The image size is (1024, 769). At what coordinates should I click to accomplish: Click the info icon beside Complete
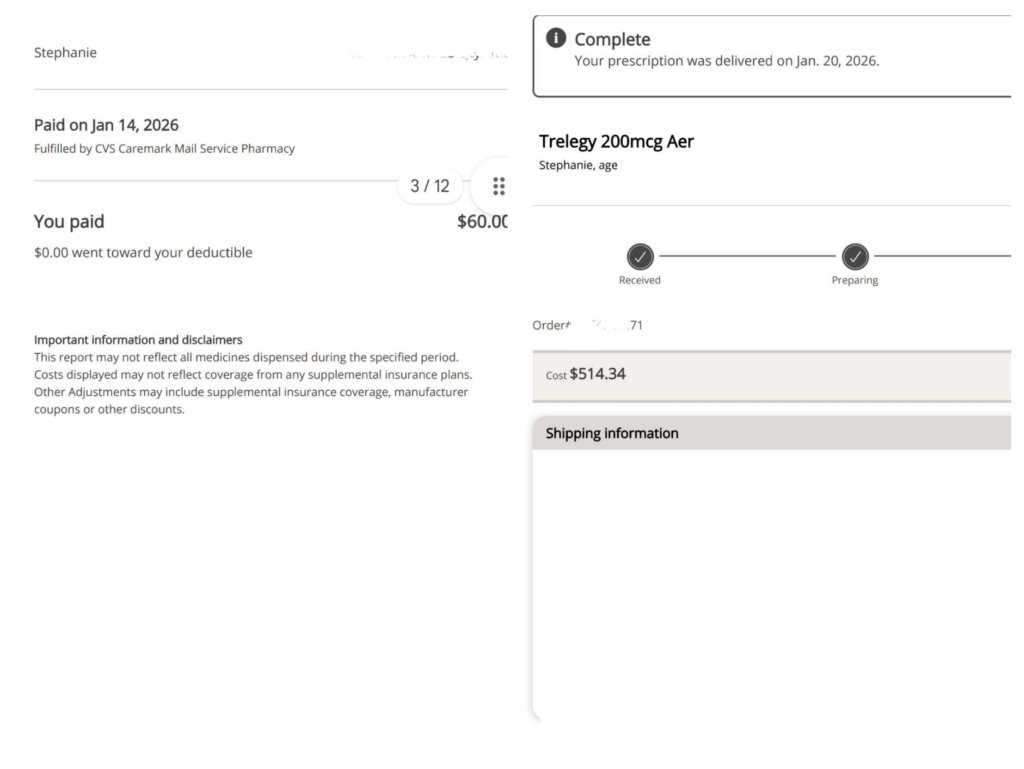pyautogui.click(x=555, y=40)
